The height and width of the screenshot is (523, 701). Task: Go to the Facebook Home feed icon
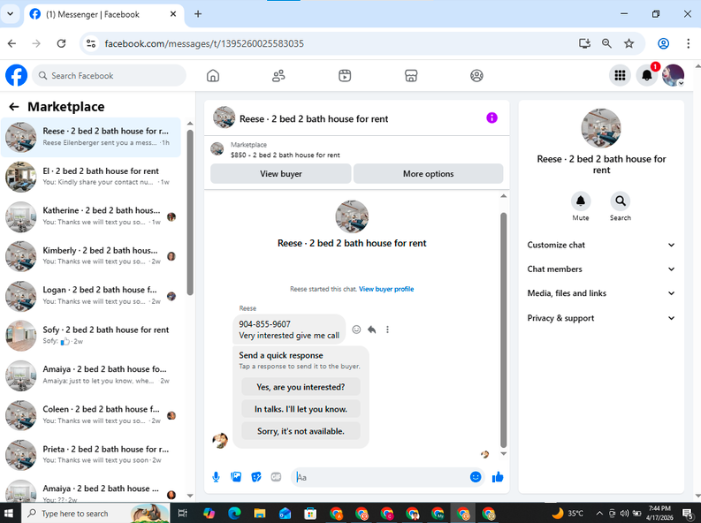click(x=213, y=76)
